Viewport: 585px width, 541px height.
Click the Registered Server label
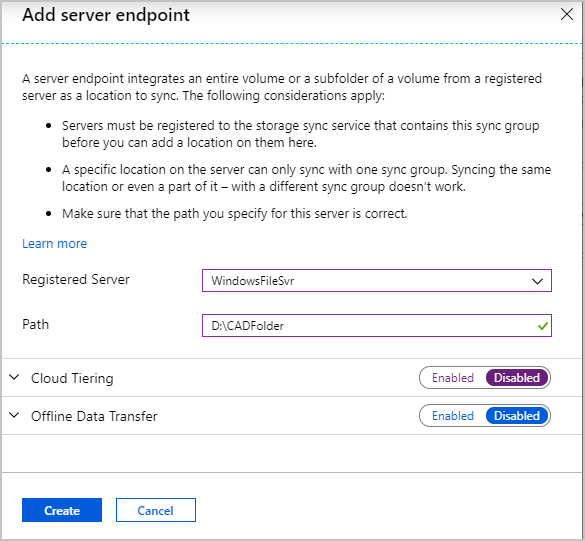(x=76, y=279)
